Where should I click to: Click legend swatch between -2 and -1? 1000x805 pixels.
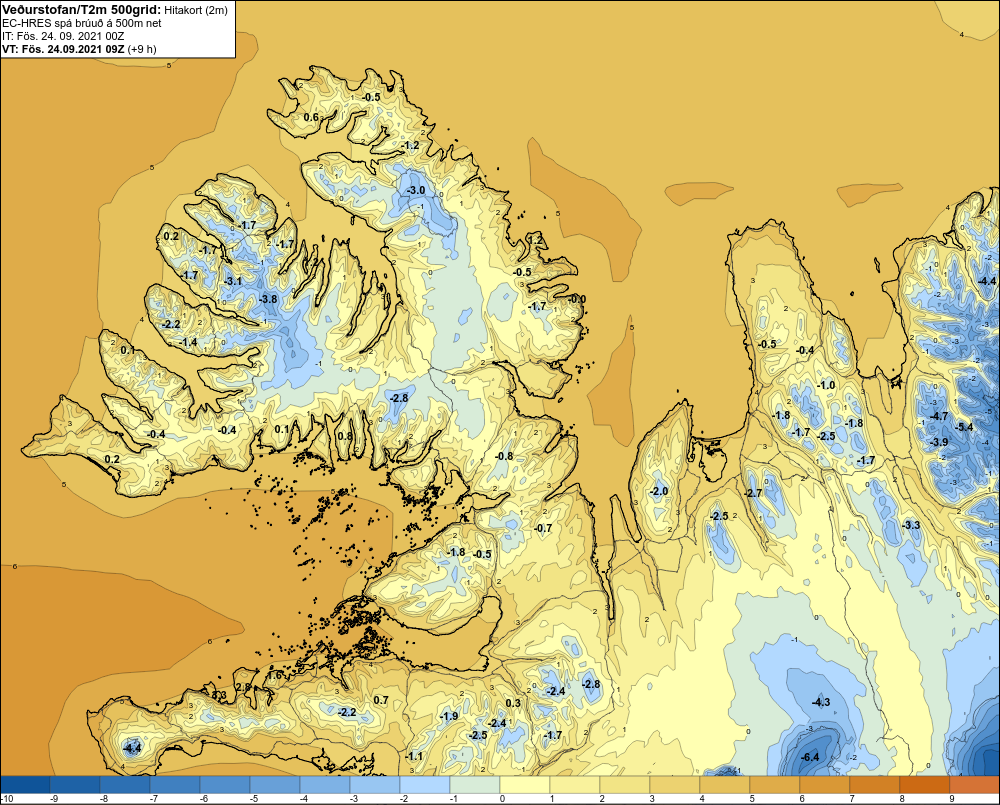pos(425,784)
